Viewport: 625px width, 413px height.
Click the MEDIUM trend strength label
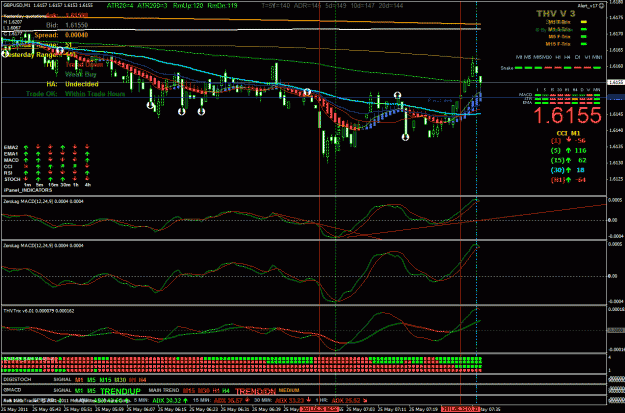pyautogui.click(x=289, y=390)
